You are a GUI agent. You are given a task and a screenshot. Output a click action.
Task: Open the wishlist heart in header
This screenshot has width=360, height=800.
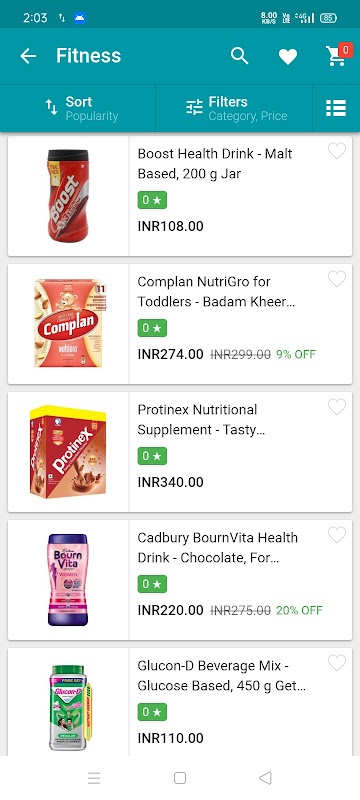point(288,56)
